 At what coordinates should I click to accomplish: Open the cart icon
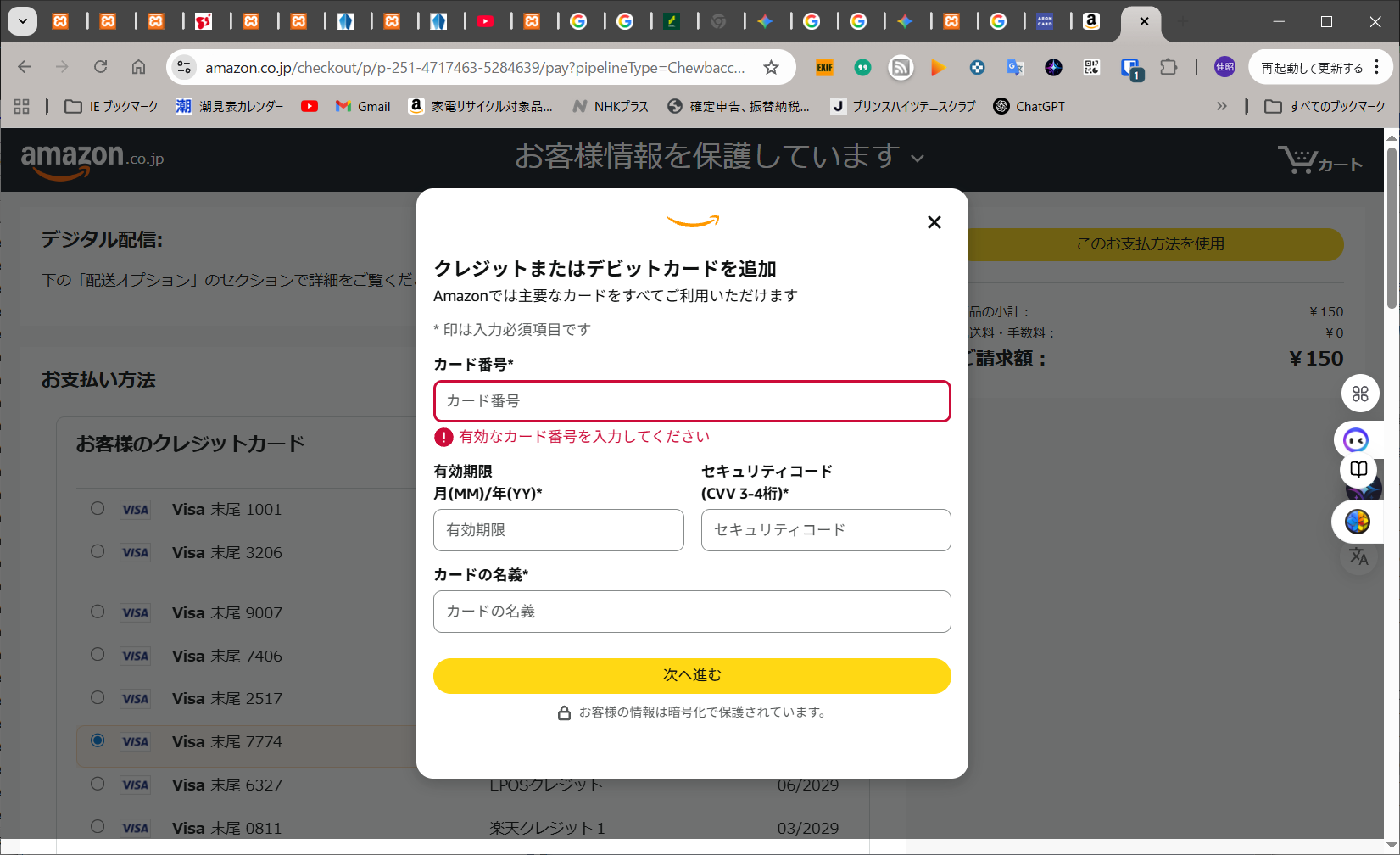[1319, 159]
